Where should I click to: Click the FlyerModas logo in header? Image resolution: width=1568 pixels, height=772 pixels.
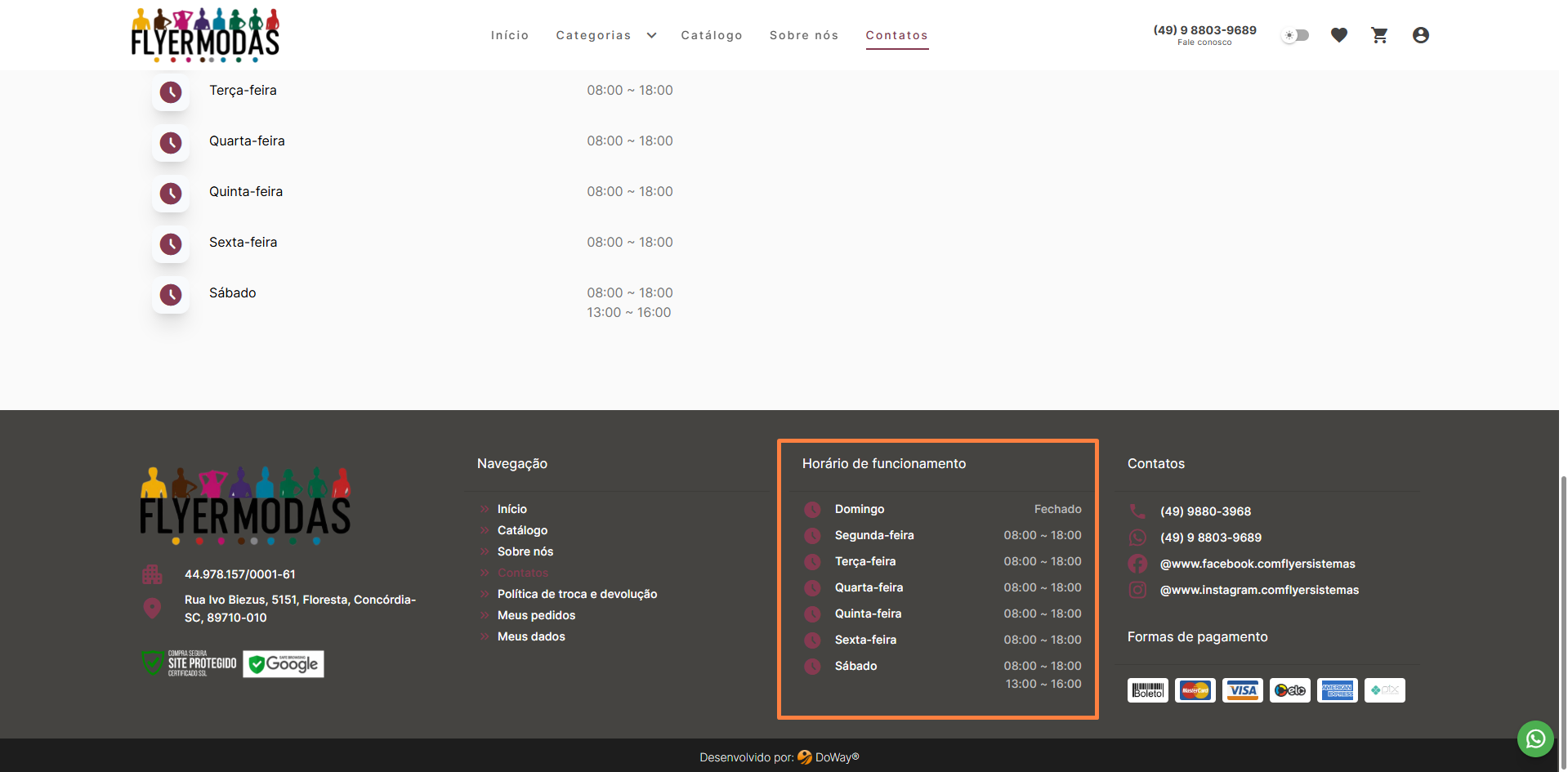click(x=205, y=35)
